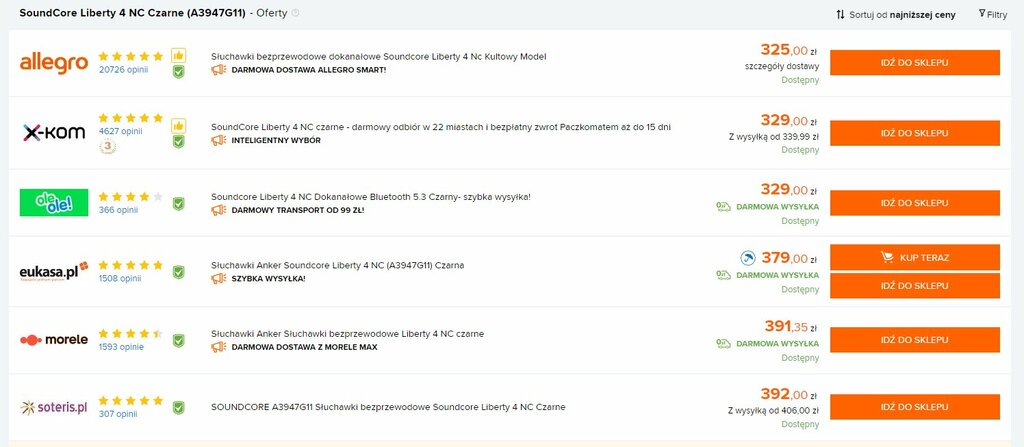This screenshot has width=1024, height=447.
Task: Click the ole ole four-star rating
Action: pyautogui.click(x=131, y=197)
